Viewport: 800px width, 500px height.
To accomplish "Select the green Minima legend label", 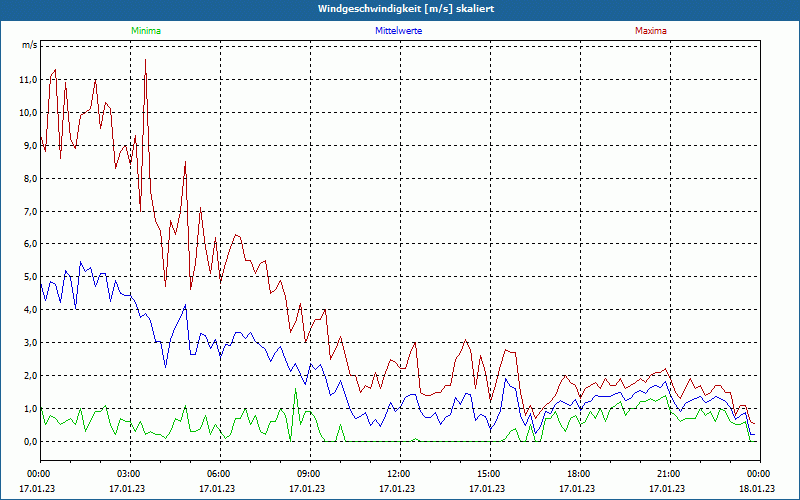I will point(145,31).
